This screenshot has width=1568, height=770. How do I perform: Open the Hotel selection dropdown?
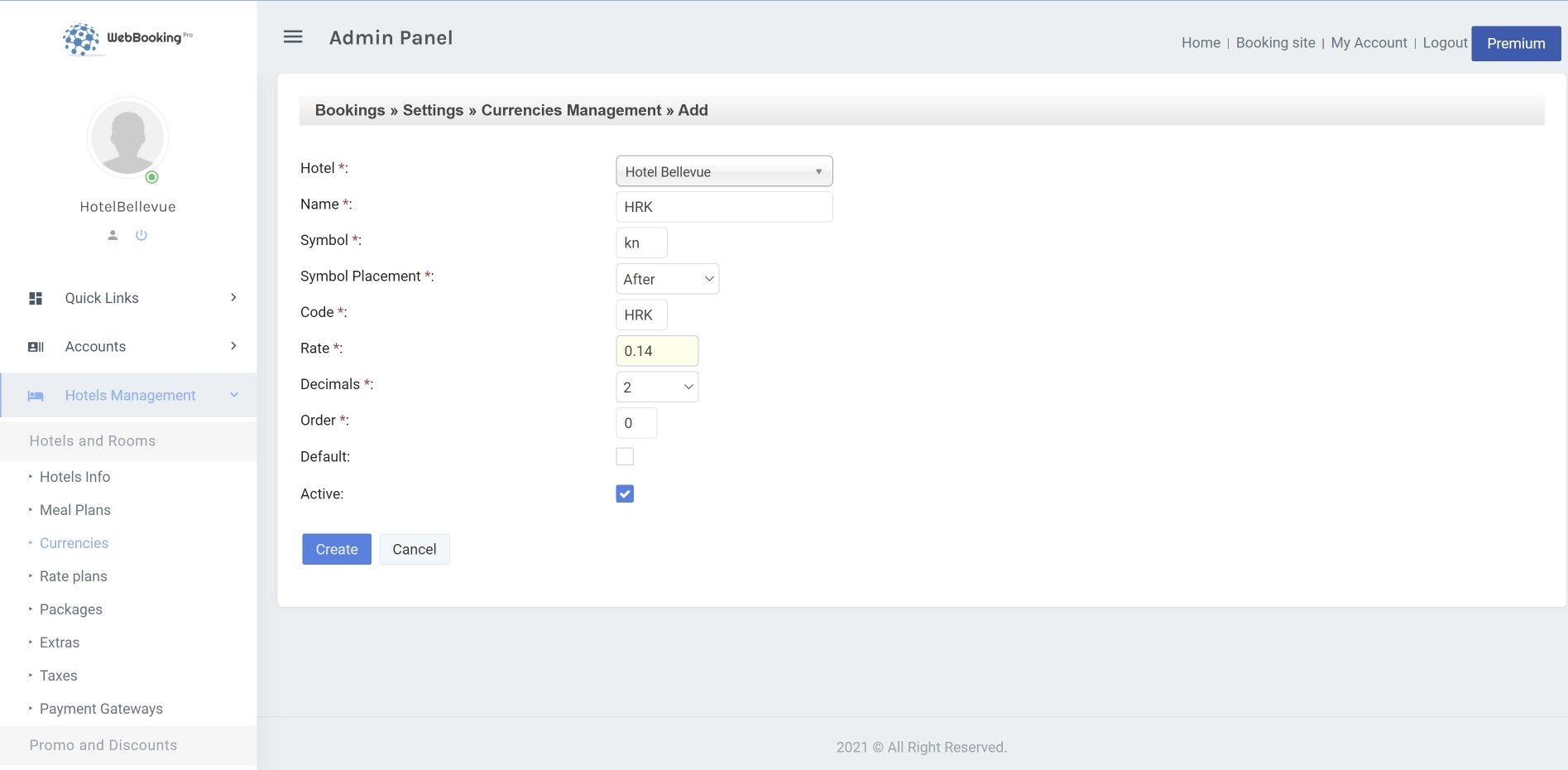tap(724, 171)
